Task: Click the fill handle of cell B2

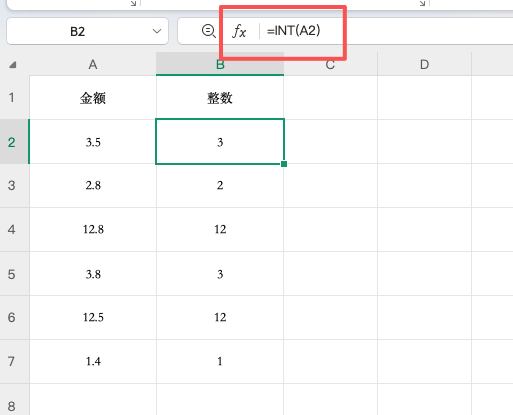Action: [284, 164]
